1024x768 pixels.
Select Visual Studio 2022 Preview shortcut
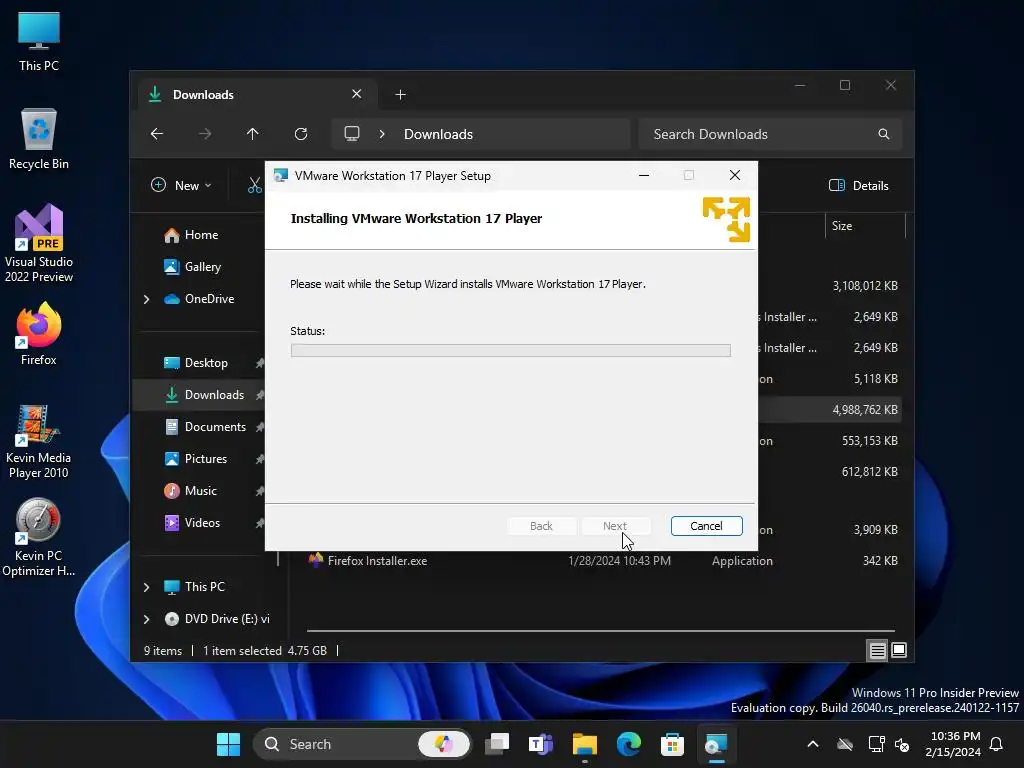pos(39,244)
